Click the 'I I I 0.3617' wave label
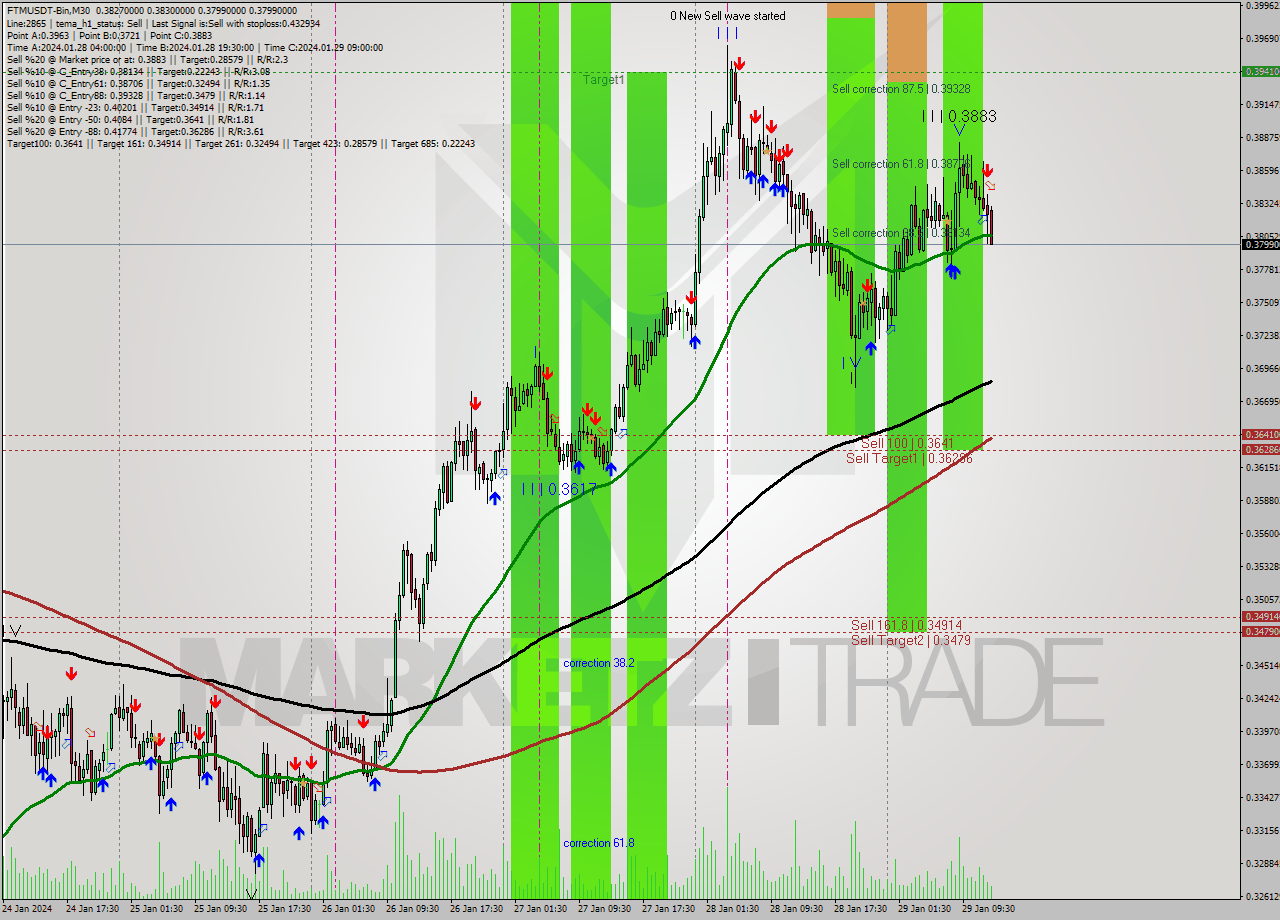The height and width of the screenshot is (920, 1280). (x=559, y=489)
